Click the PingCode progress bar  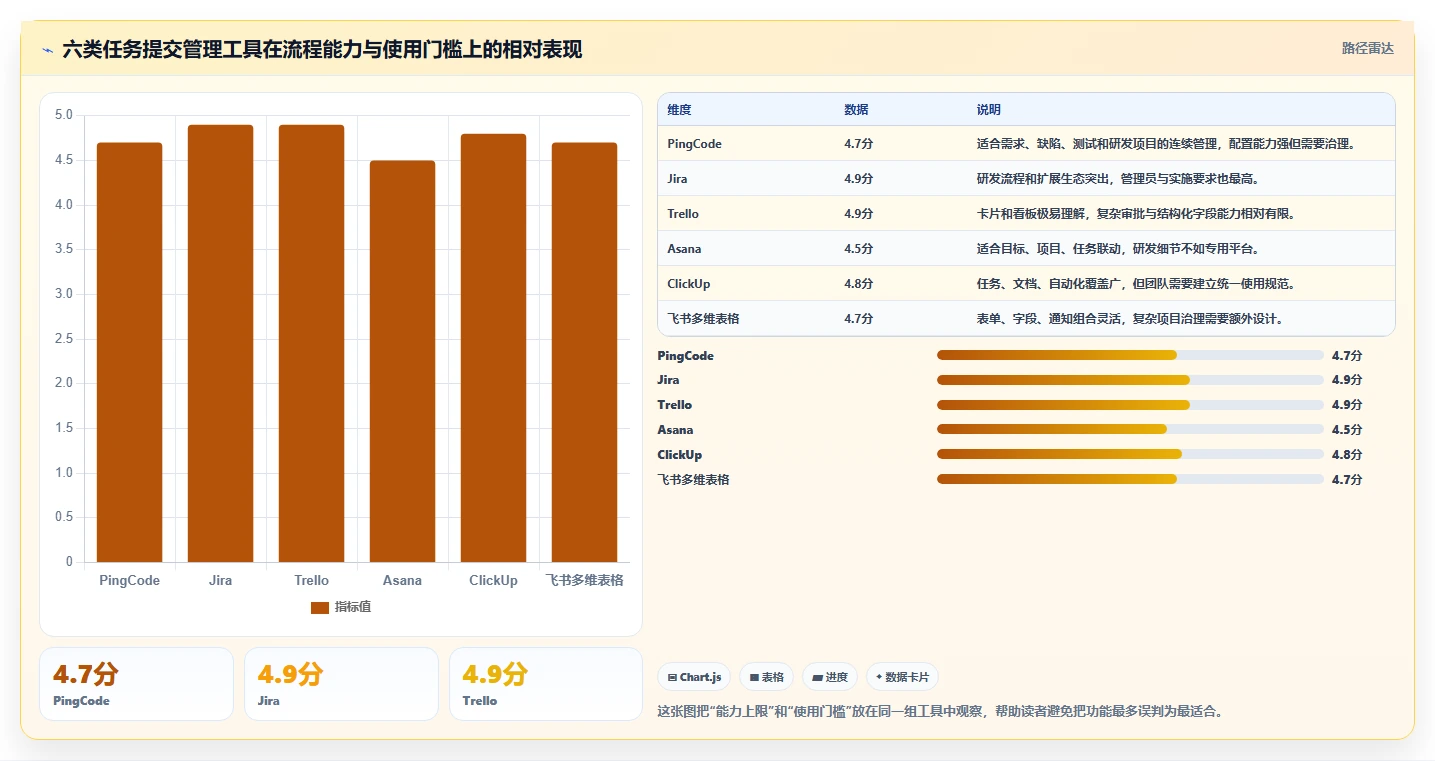(1130, 355)
